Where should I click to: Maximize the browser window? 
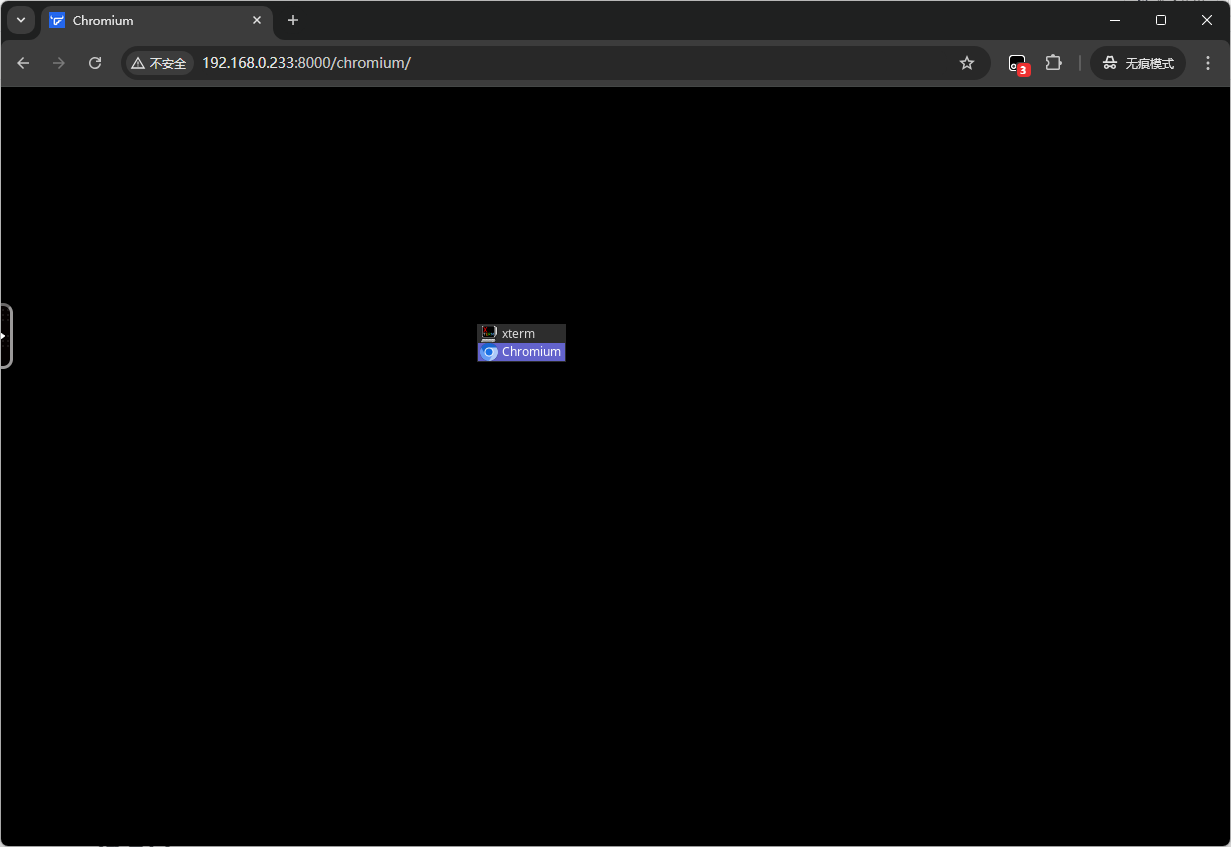tap(1161, 20)
